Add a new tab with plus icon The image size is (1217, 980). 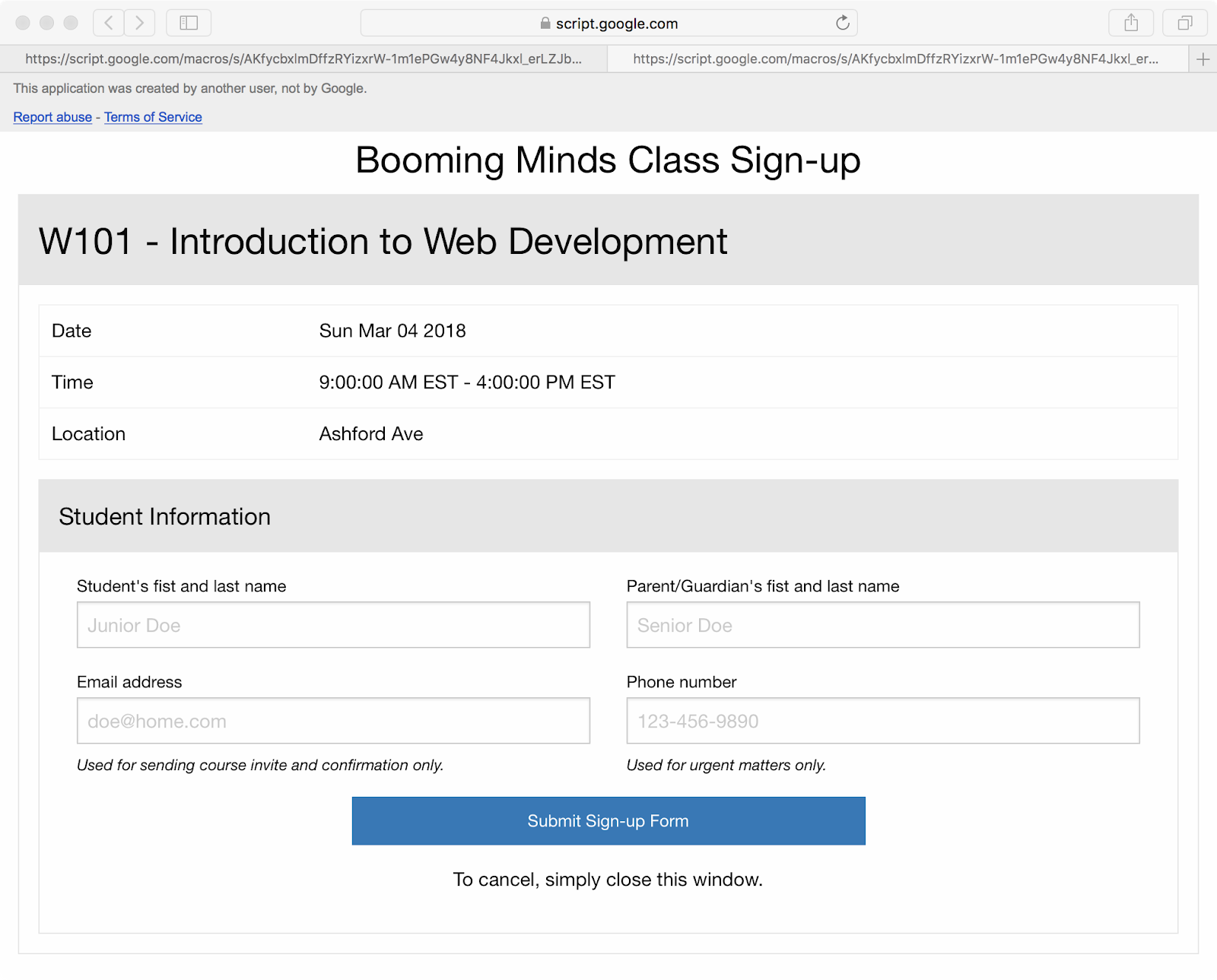click(1203, 59)
